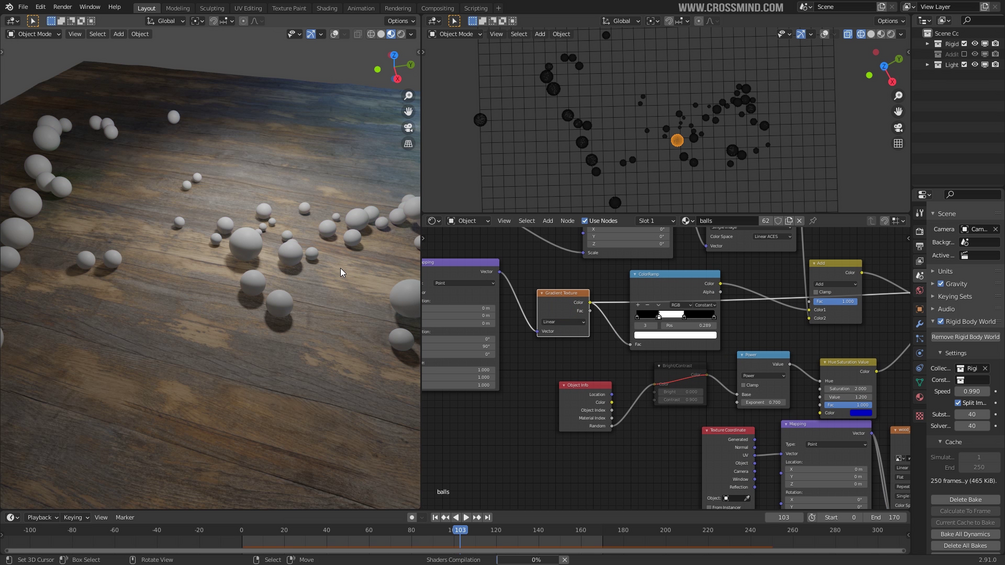Toggle Split Impulse checkbox

point(958,403)
